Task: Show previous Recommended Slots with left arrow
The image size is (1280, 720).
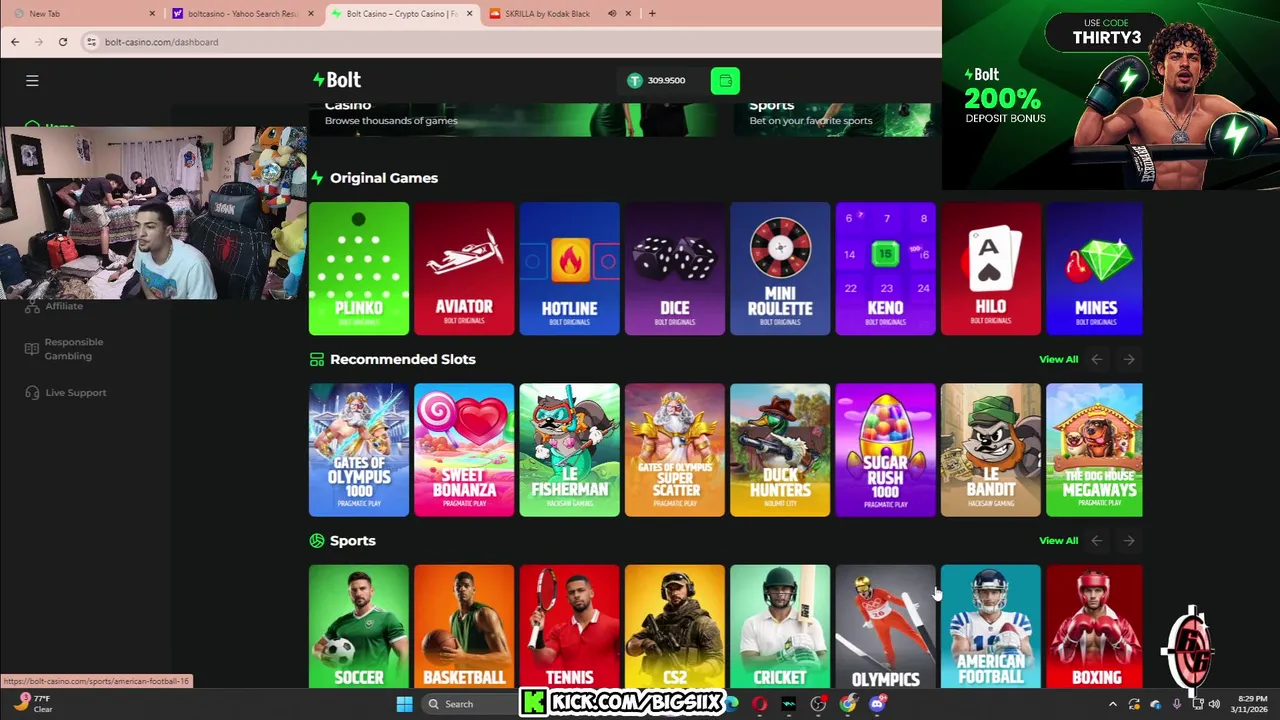Action: pos(1097,359)
